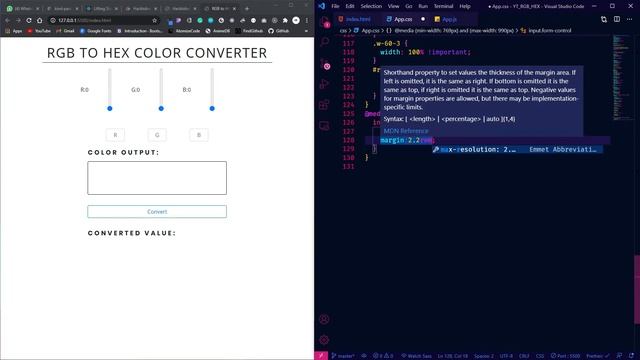This screenshot has width=640, height=360.
Task: Open the Explorer view in VS Code
Action: pyautogui.click(x=324, y=21)
